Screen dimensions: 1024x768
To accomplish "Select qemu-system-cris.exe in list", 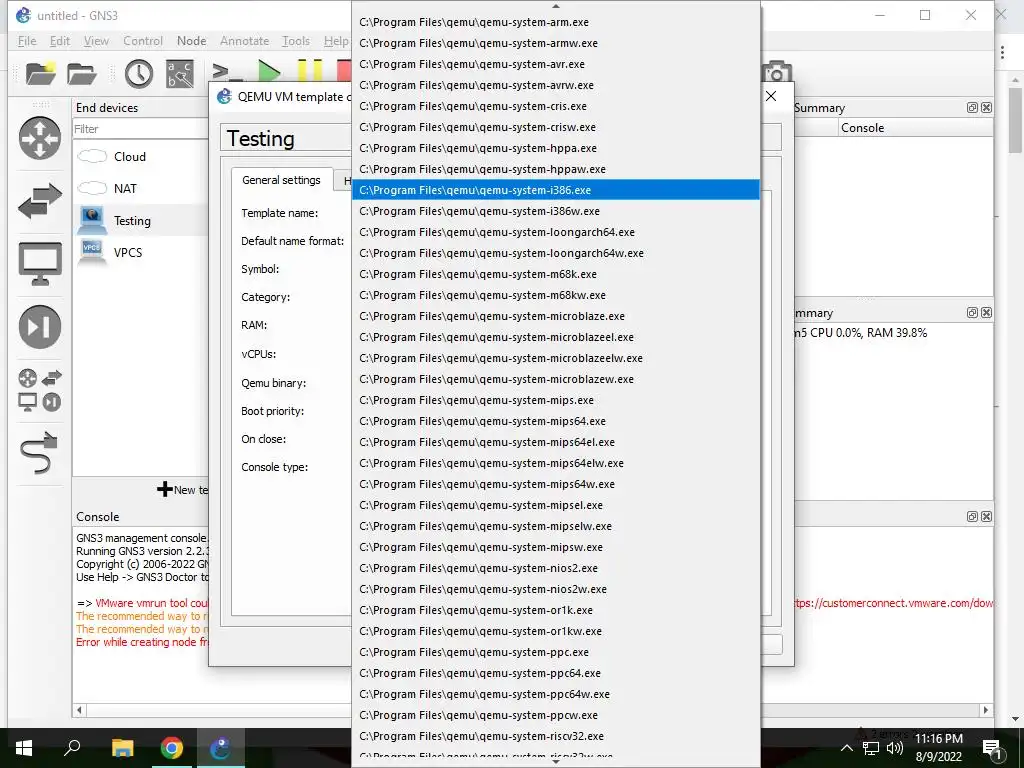I will pyautogui.click(x=556, y=106).
